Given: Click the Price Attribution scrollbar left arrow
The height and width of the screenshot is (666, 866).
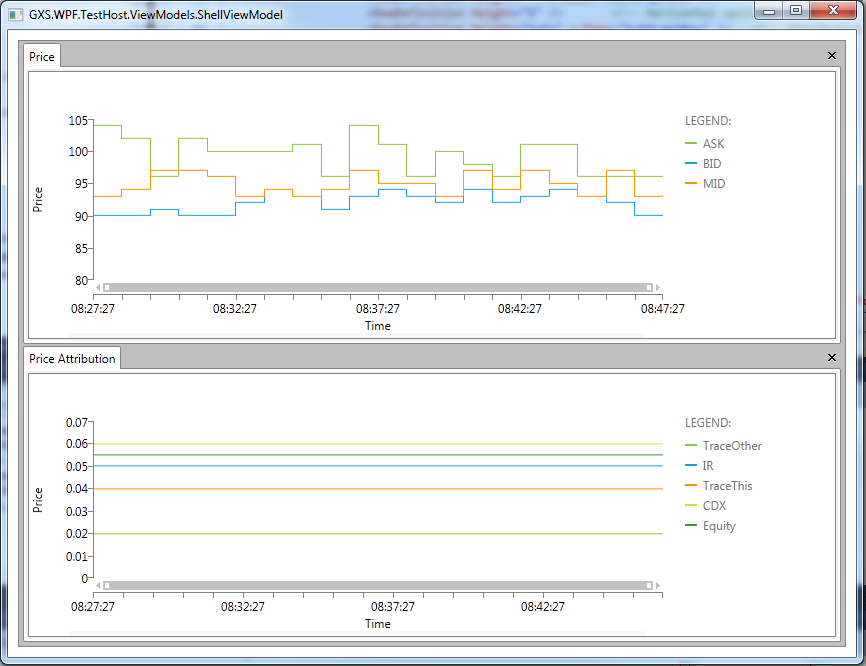Looking at the screenshot, I should 98,585.
